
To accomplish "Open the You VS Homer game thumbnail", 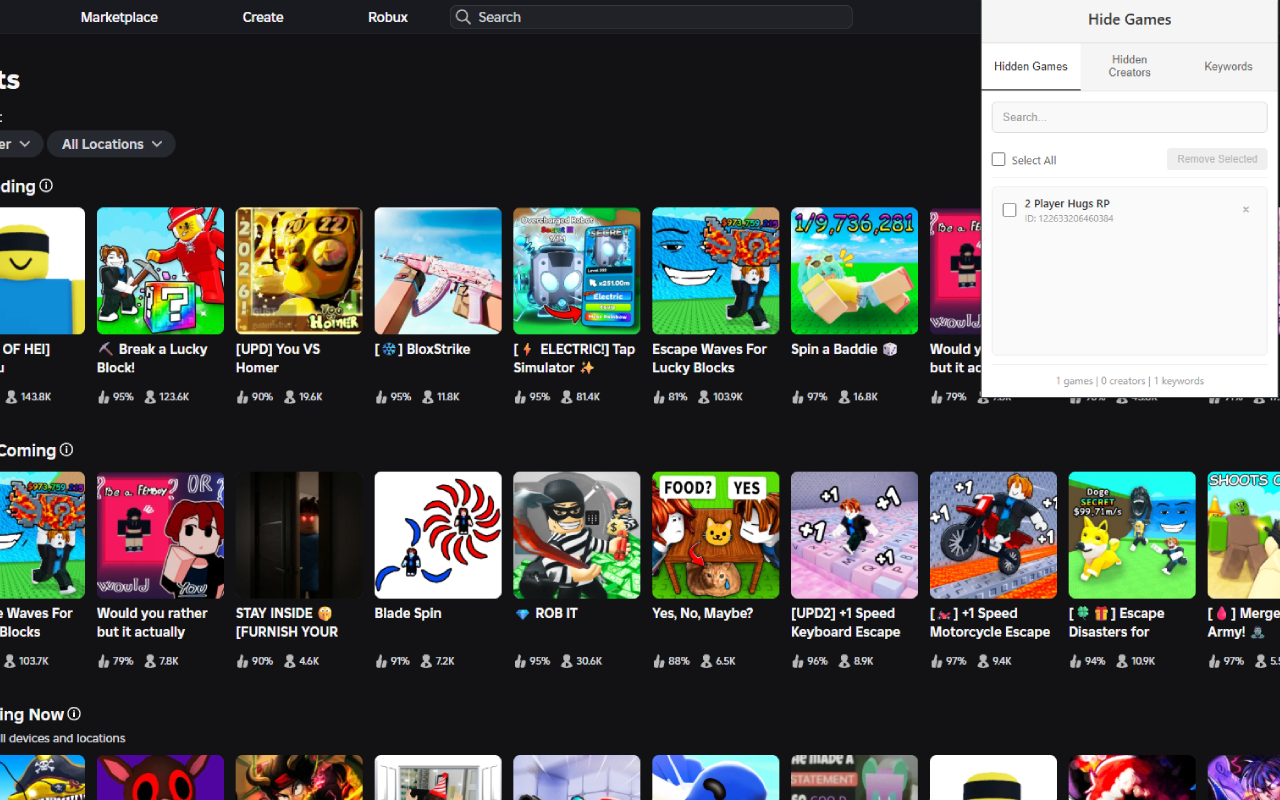I will click(299, 271).
